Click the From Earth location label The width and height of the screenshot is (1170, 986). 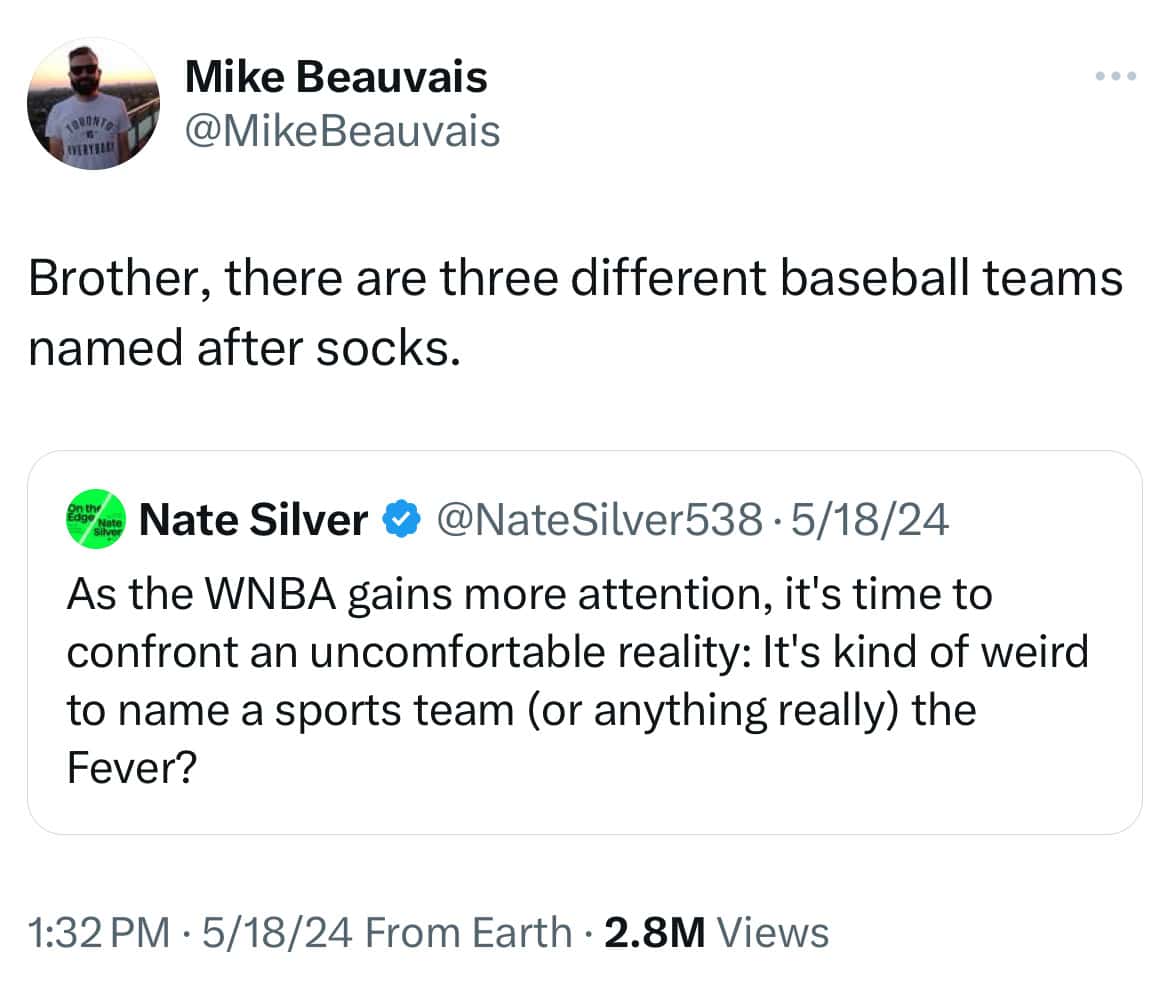coord(468,932)
